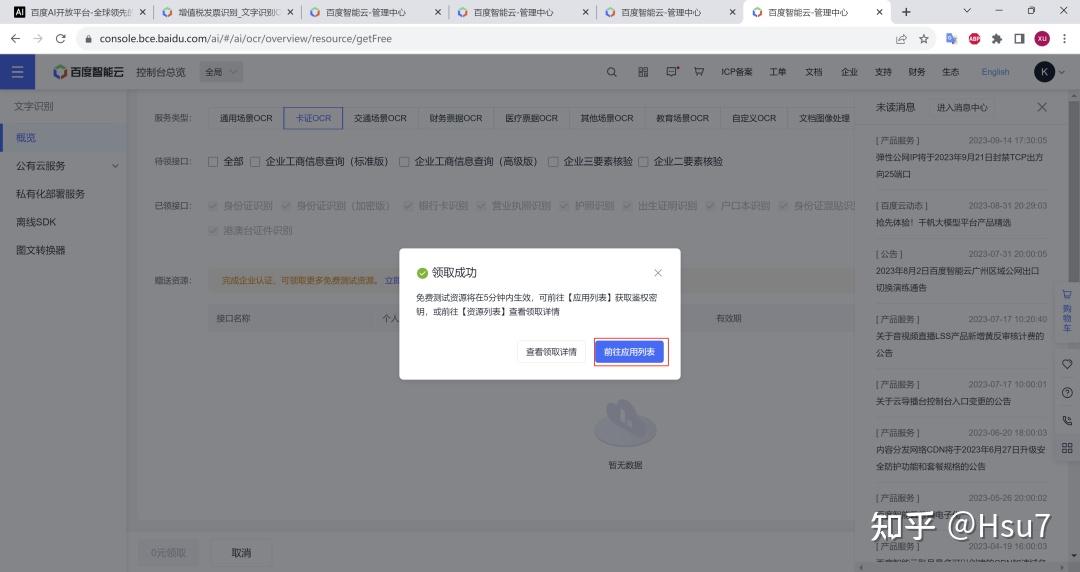Check 企业工商信息查询（标准版）
This screenshot has height=572, width=1080.
point(255,162)
